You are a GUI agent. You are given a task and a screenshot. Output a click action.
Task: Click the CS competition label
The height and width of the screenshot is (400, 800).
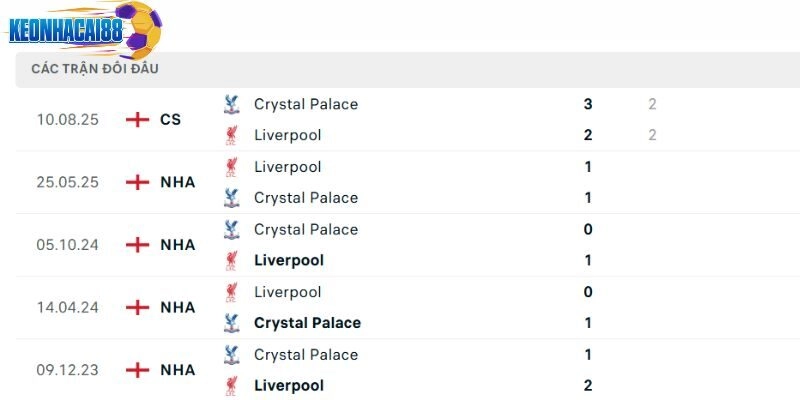pyautogui.click(x=170, y=120)
